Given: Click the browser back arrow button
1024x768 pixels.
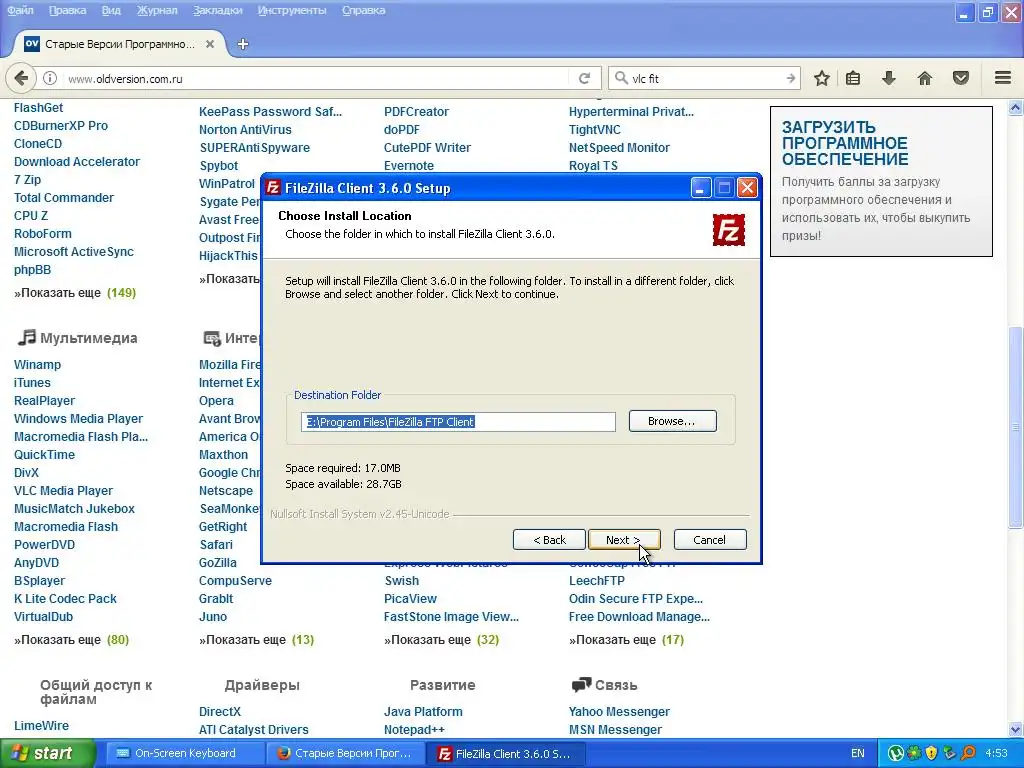Looking at the screenshot, I should coord(21,78).
